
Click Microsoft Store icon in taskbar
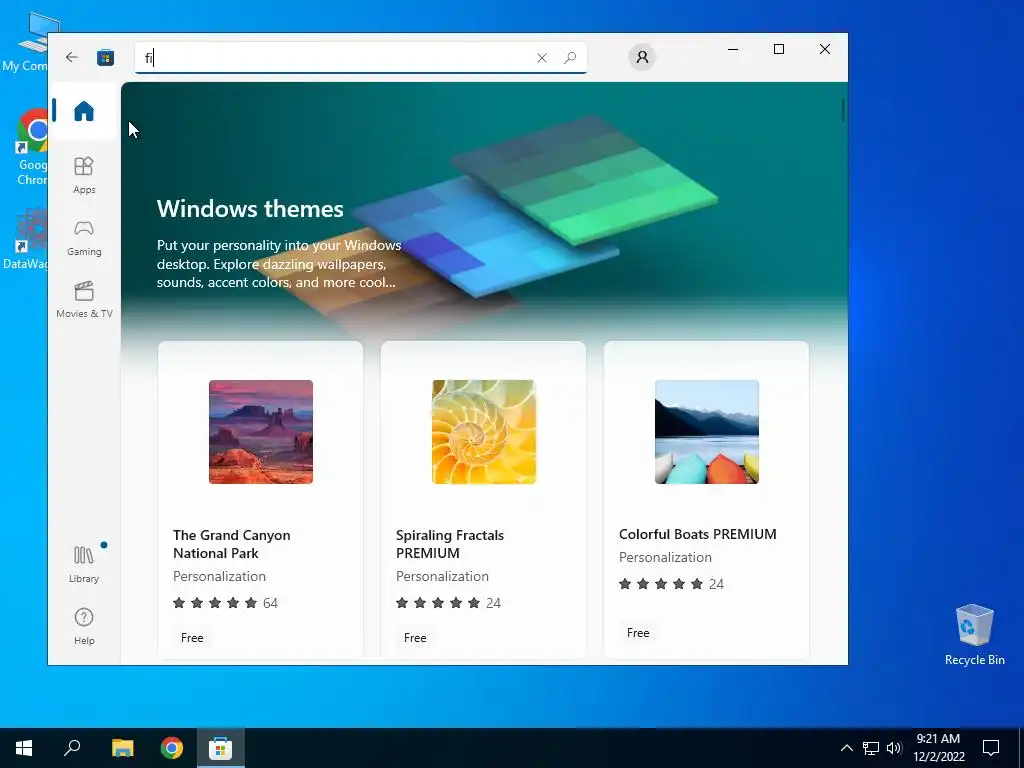click(221, 748)
